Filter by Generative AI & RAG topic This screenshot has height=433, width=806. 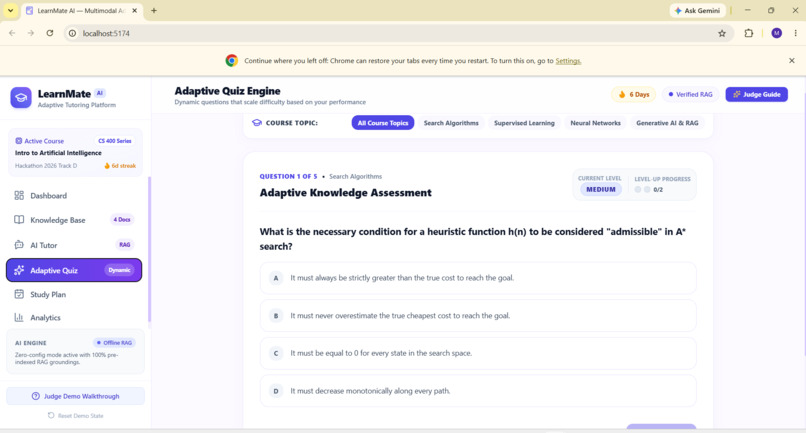(667, 123)
